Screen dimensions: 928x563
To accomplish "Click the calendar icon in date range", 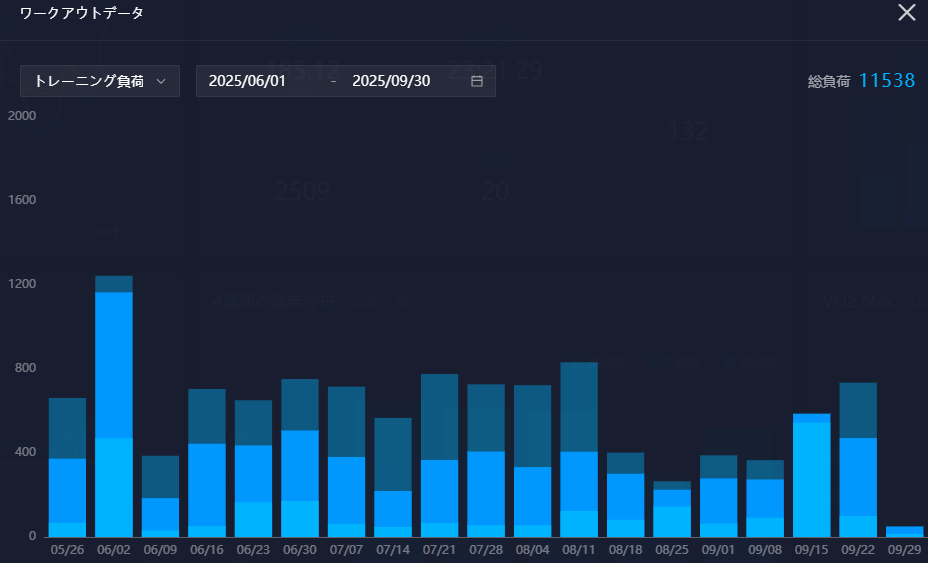I will click(x=477, y=81).
